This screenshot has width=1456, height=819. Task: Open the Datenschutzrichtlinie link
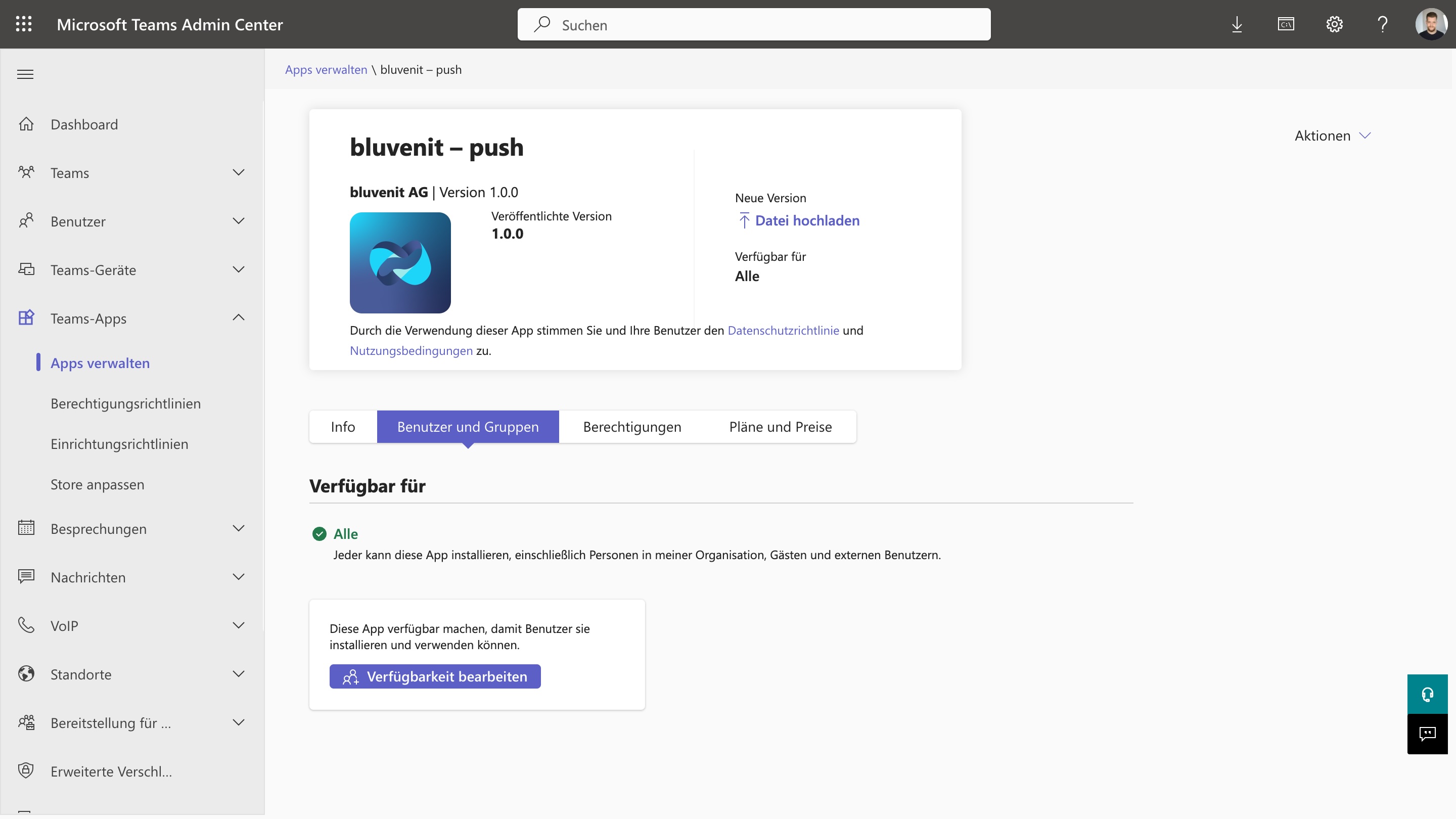point(784,331)
